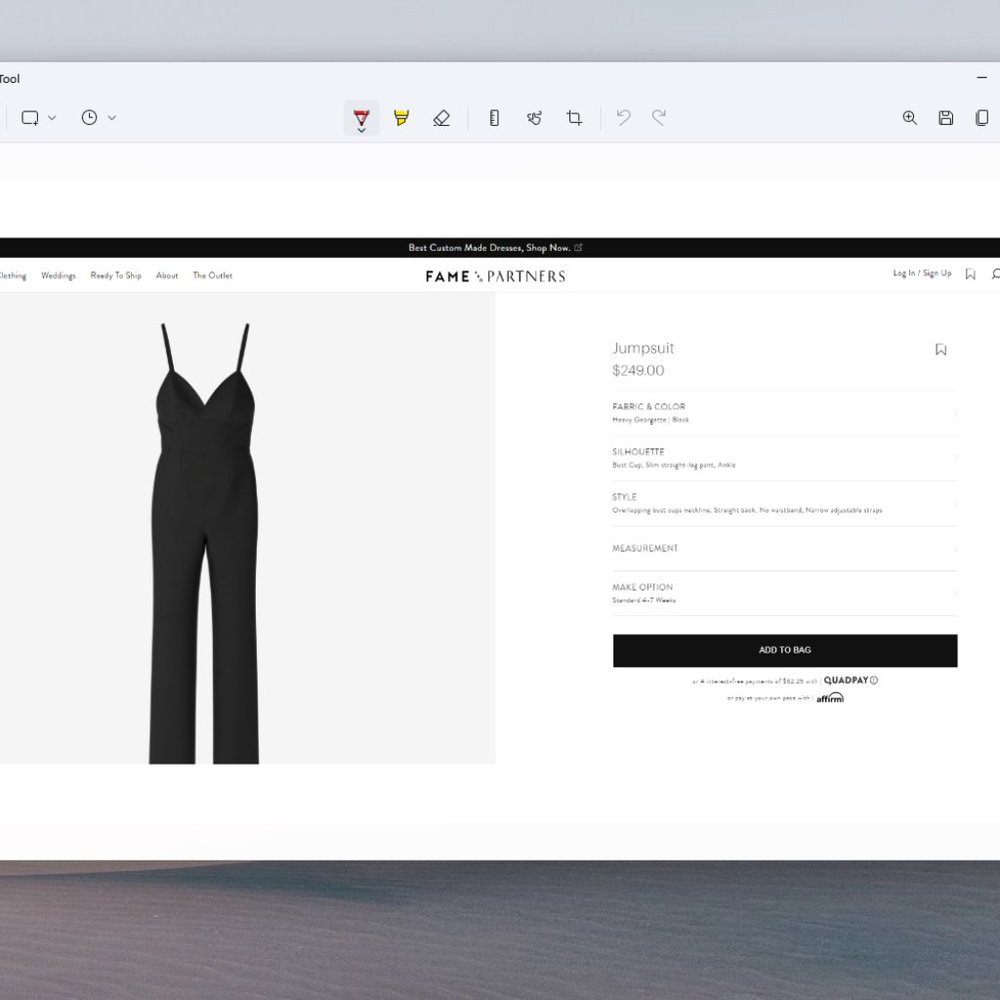
Task: Select the yellow highlighter tool
Action: click(x=402, y=117)
